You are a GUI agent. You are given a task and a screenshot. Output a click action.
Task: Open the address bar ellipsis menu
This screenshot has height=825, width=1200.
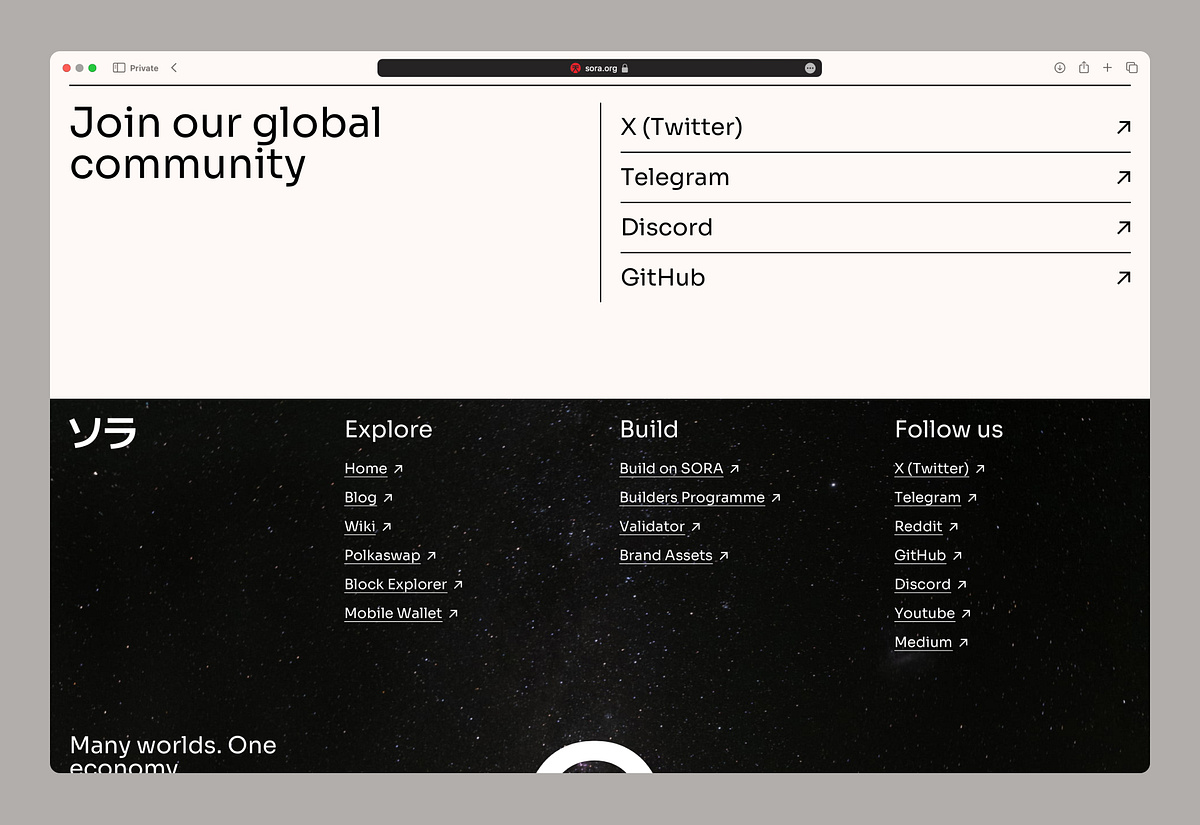pyautogui.click(x=810, y=68)
